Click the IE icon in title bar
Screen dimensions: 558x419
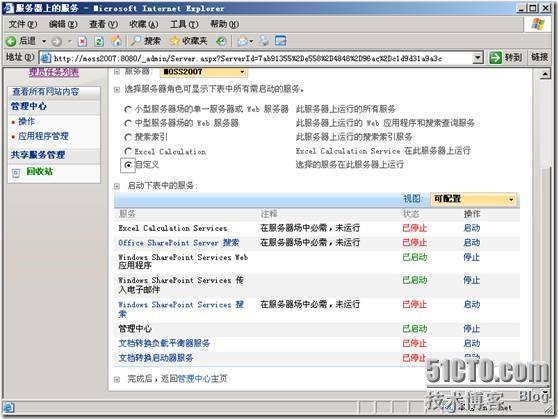point(8,8)
